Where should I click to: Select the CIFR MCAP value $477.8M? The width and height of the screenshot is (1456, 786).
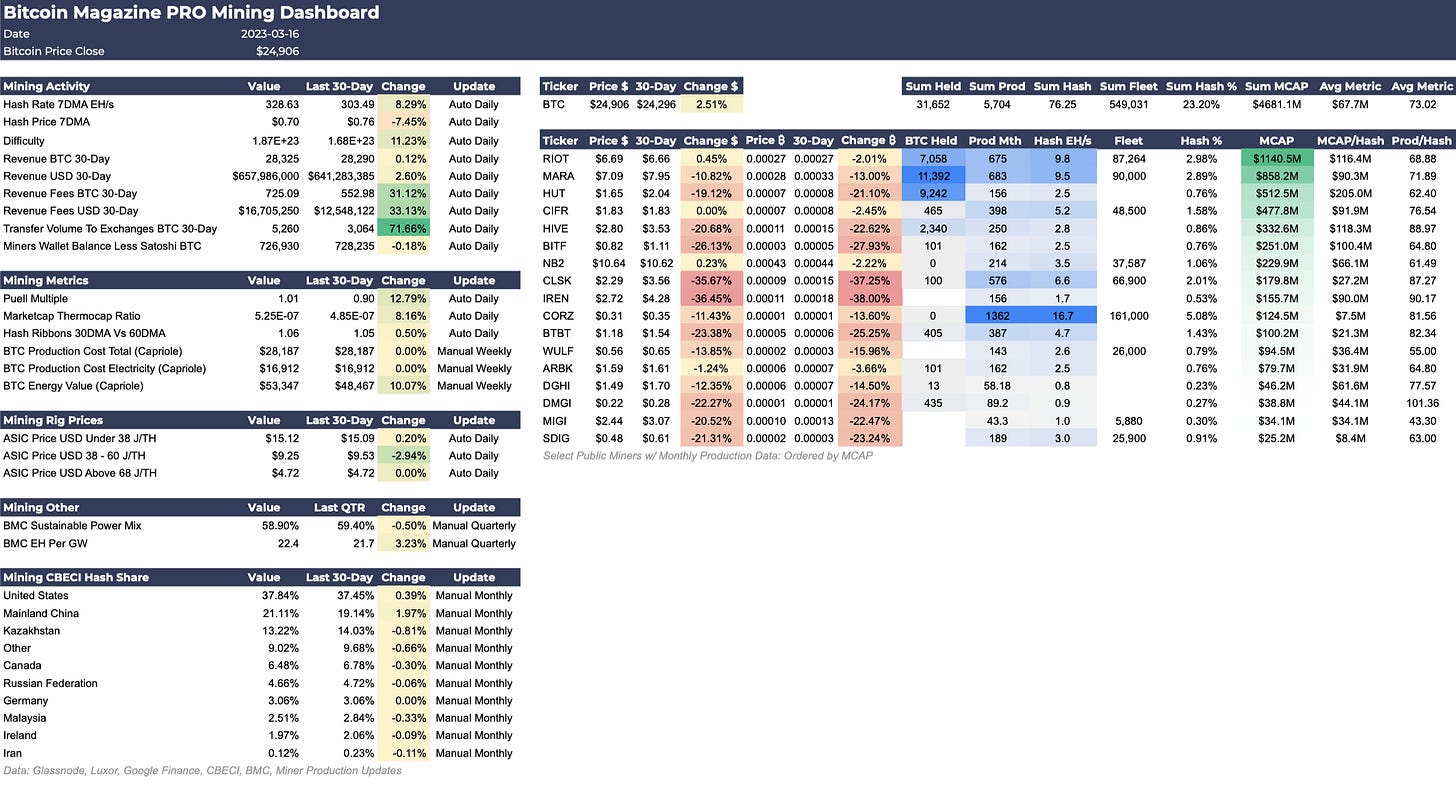click(1276, 211)
